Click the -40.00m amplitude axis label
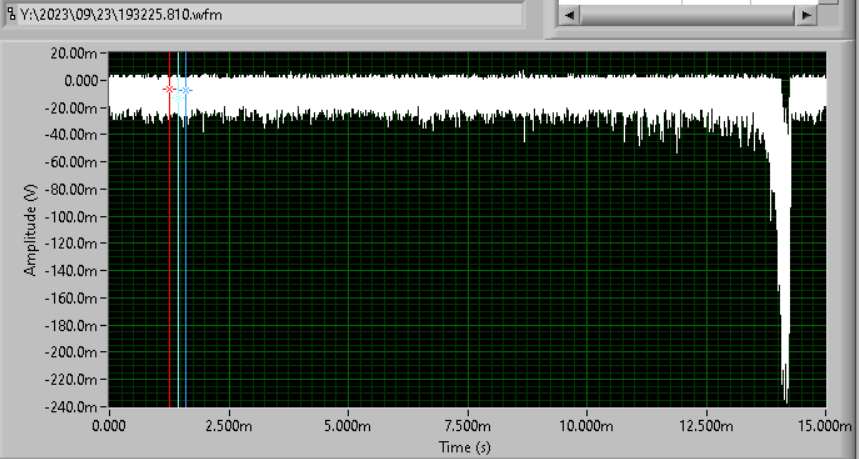This screenshot has height=459, width=859. click(x=71, y=135)
